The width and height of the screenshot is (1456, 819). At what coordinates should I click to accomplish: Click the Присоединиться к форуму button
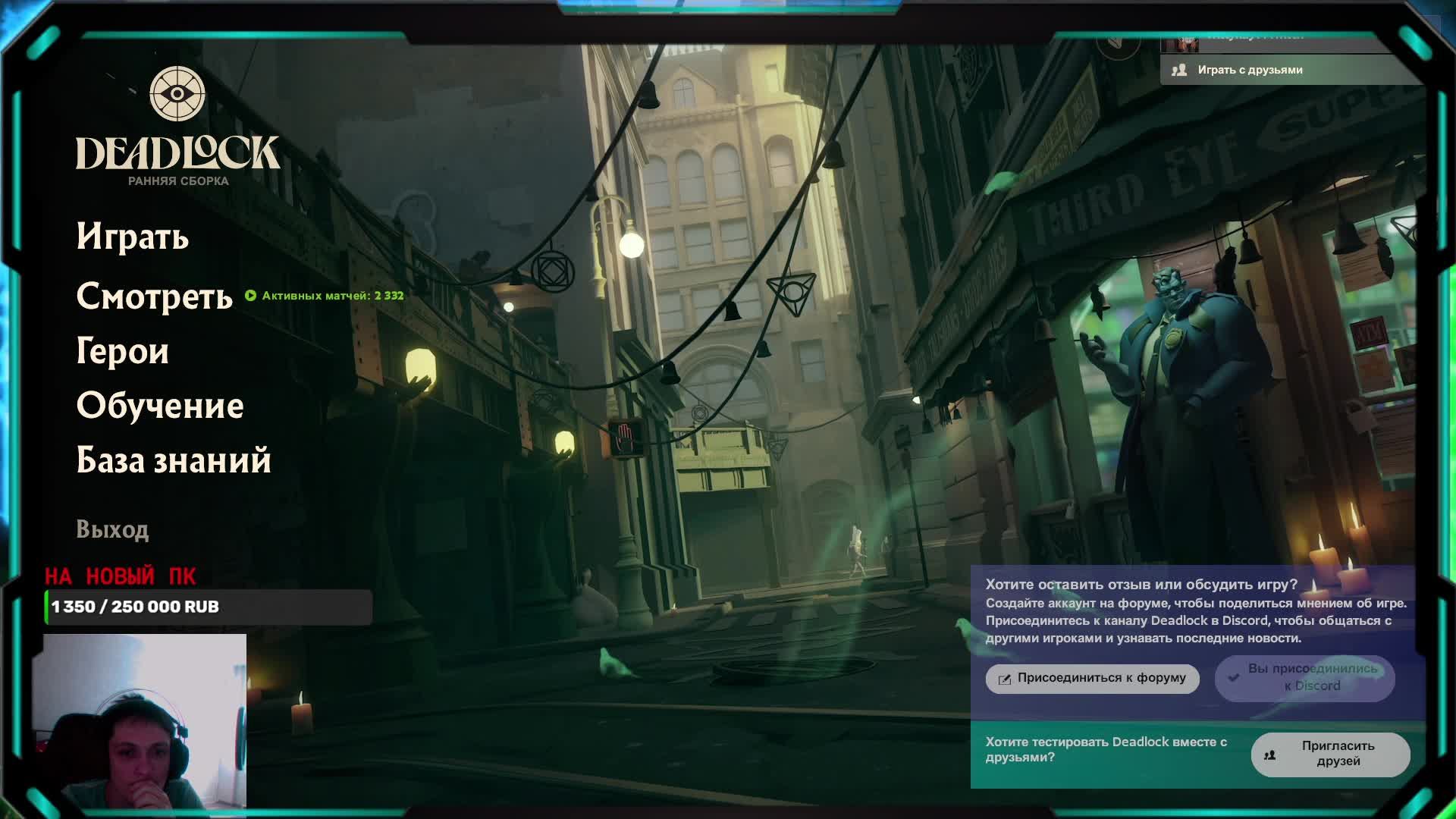tap(1092, 678)
